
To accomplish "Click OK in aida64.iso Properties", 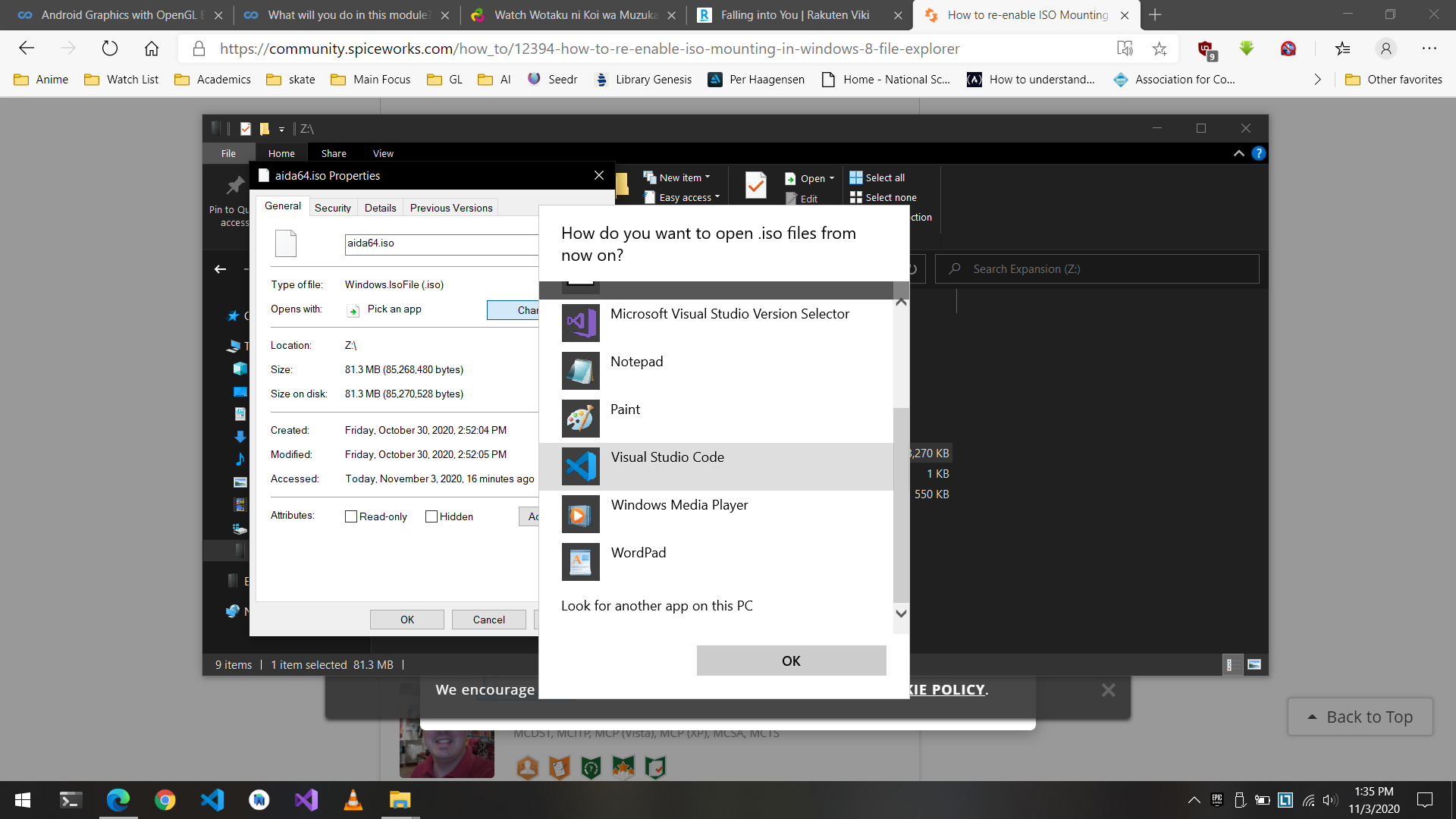I will coord(407,620).
